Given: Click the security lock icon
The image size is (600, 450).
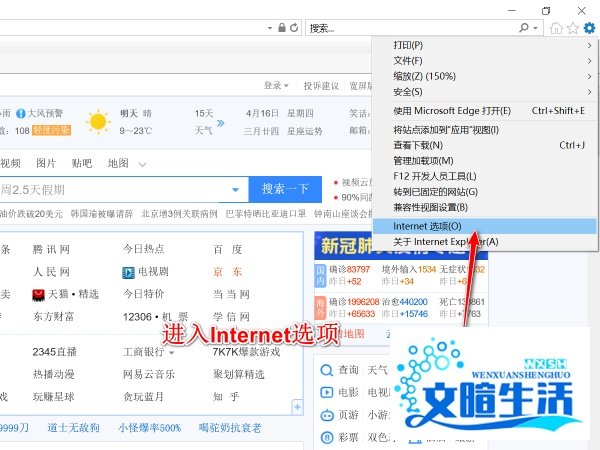Looking at the screenshot, I should click(x=282, y=28).
